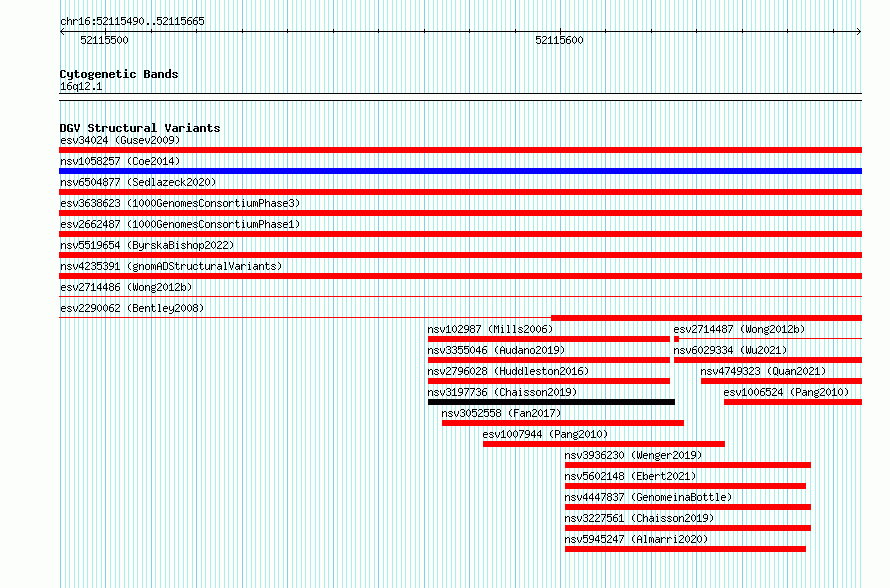Click the nsv3355046 (Audano2019) label
Image resolution: width=890 pixels, height=588 pixels.
click(496, 350)
